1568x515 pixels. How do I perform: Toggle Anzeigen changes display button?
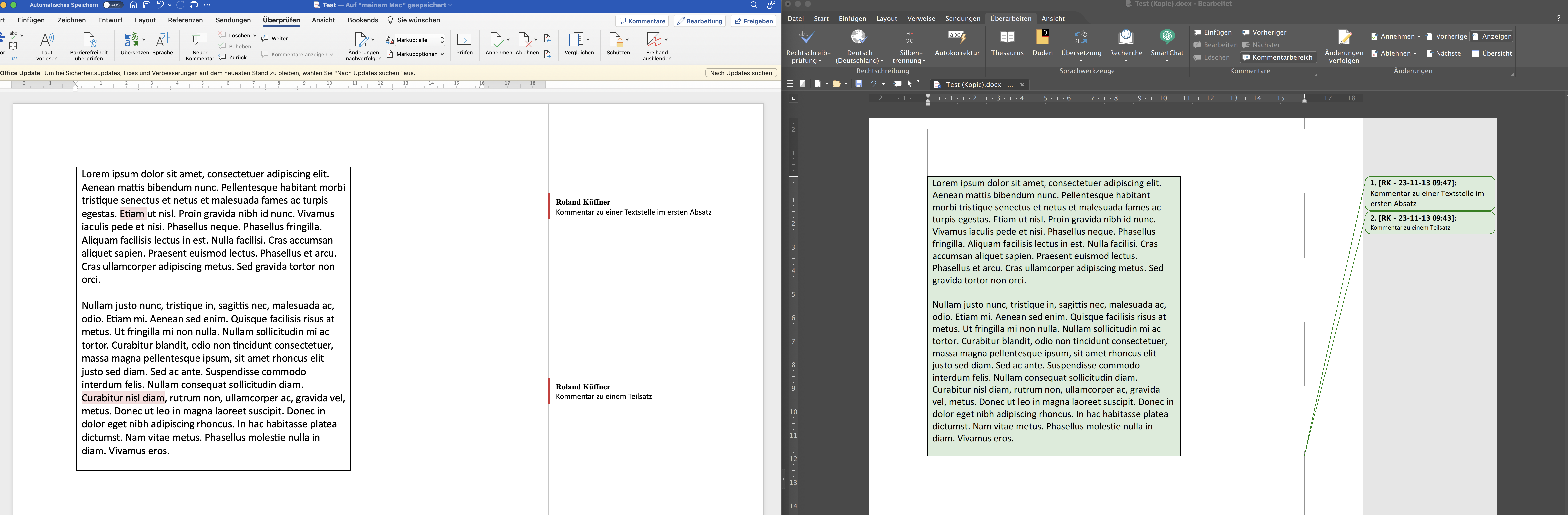click(1491, 37)
